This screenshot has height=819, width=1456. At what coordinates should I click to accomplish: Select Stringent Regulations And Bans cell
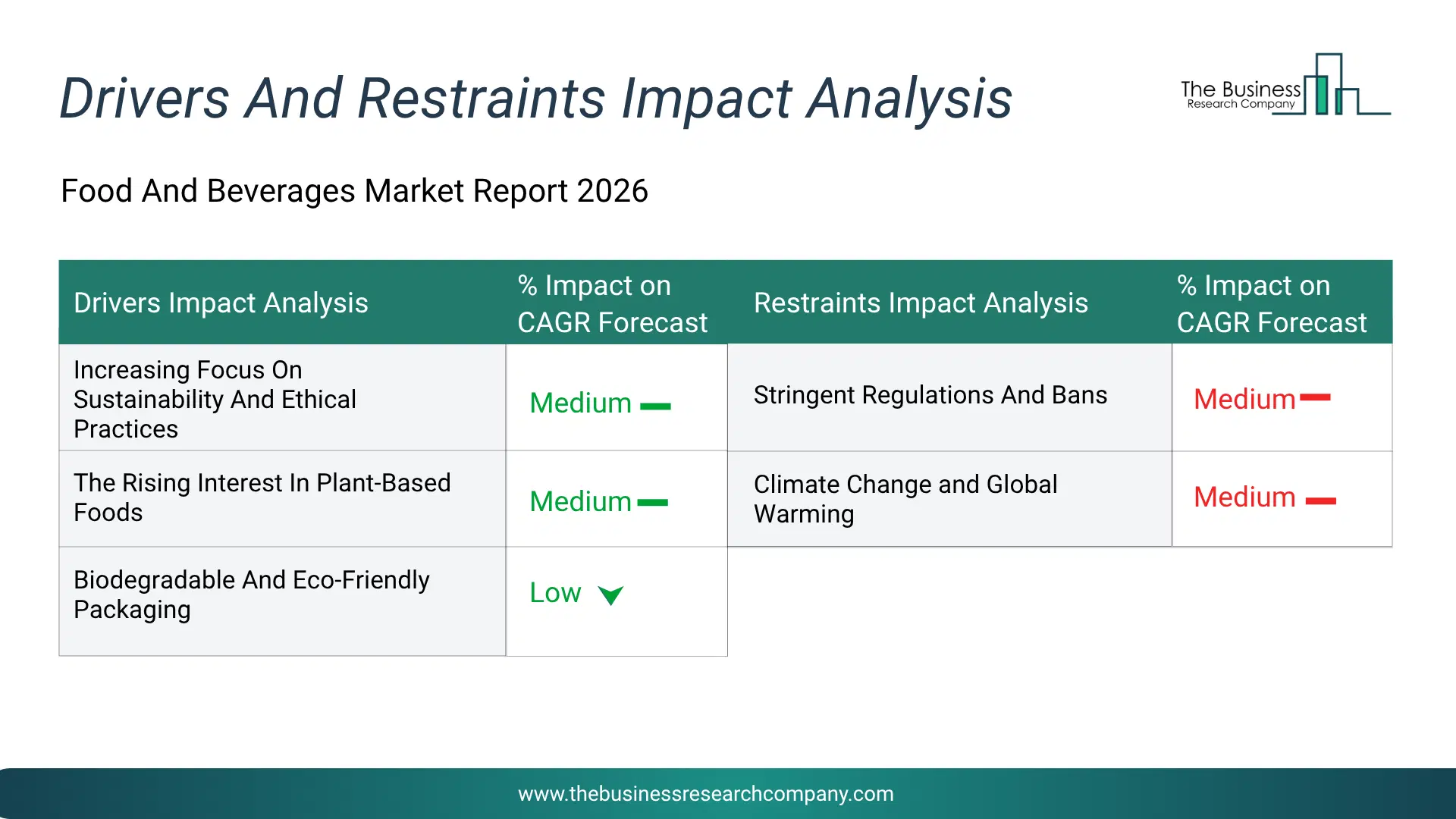949,397
